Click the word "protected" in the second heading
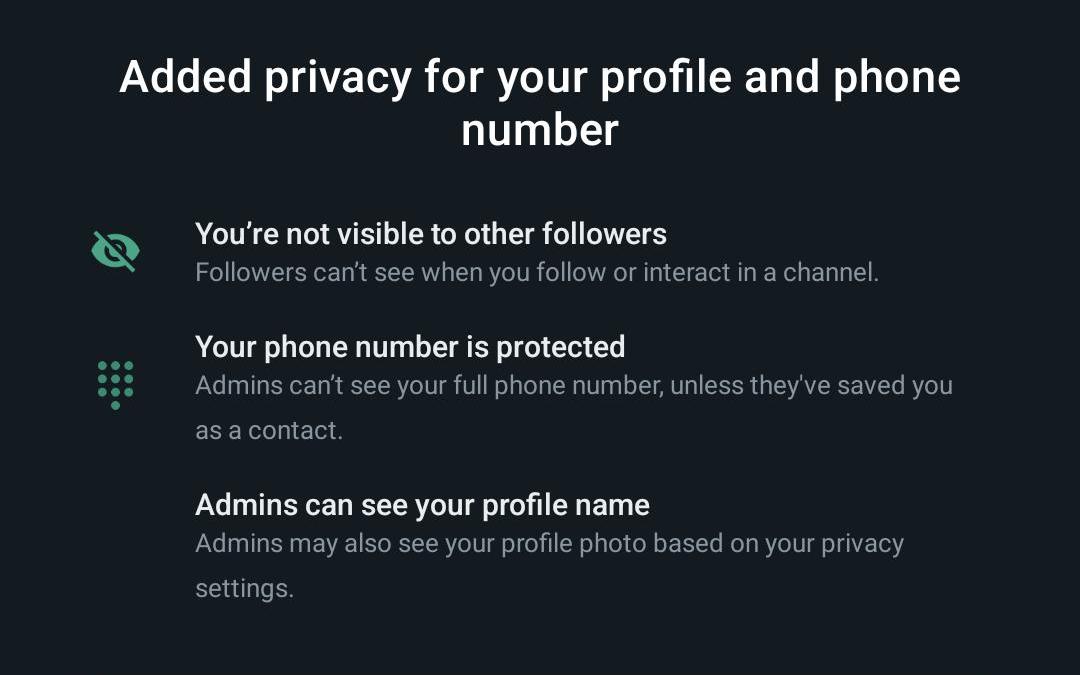The height and width of the screenshot is (675, 1080). point(561,347)
